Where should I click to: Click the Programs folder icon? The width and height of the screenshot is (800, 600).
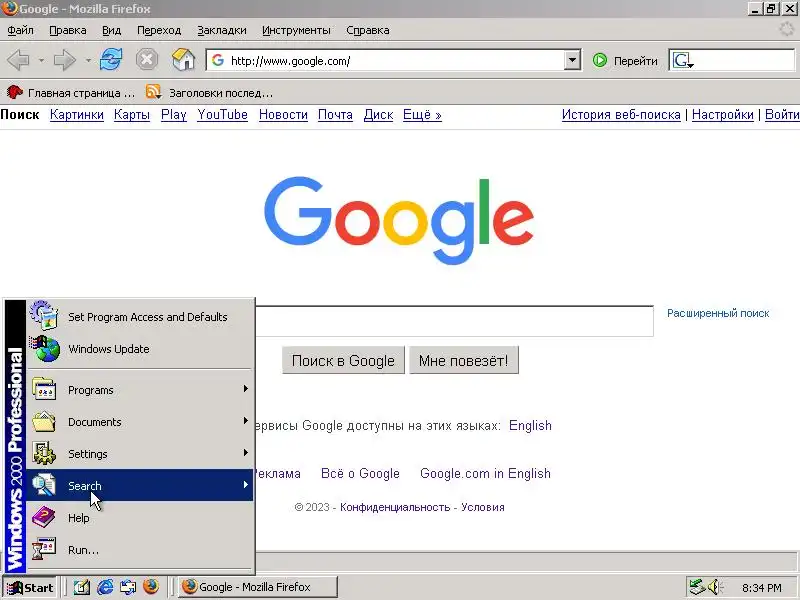(x=44, y=389)
